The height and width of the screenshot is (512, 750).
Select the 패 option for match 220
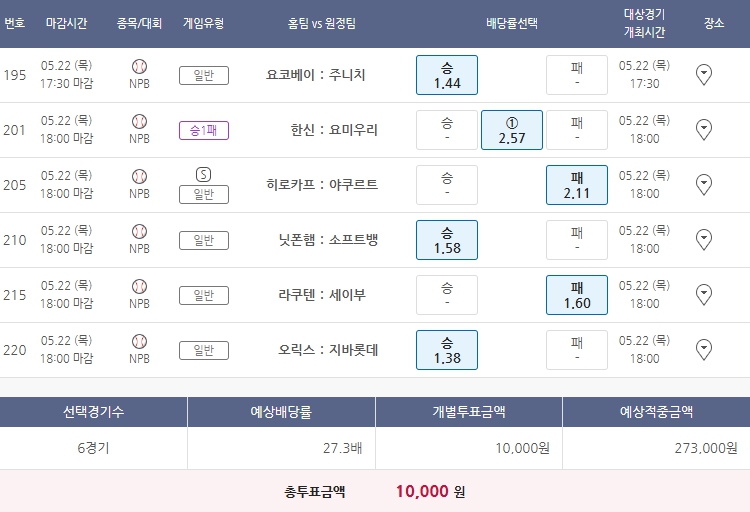577,350
